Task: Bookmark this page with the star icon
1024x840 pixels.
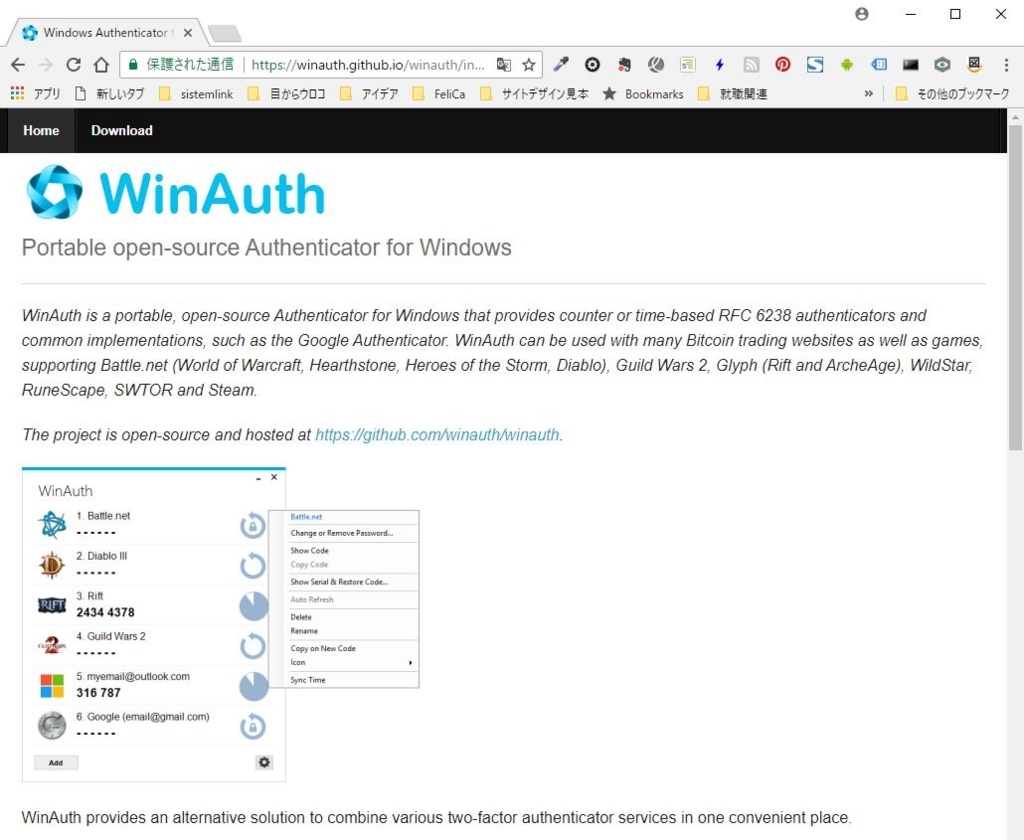Action: 529,65
